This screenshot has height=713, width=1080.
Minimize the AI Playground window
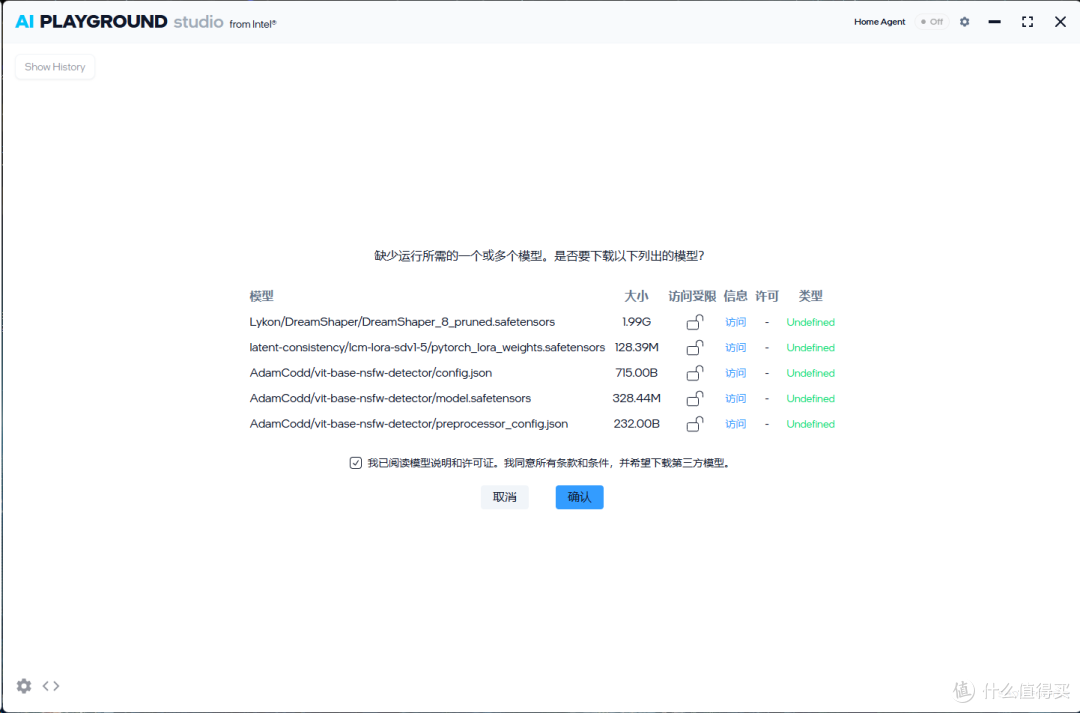coord(994,22)
